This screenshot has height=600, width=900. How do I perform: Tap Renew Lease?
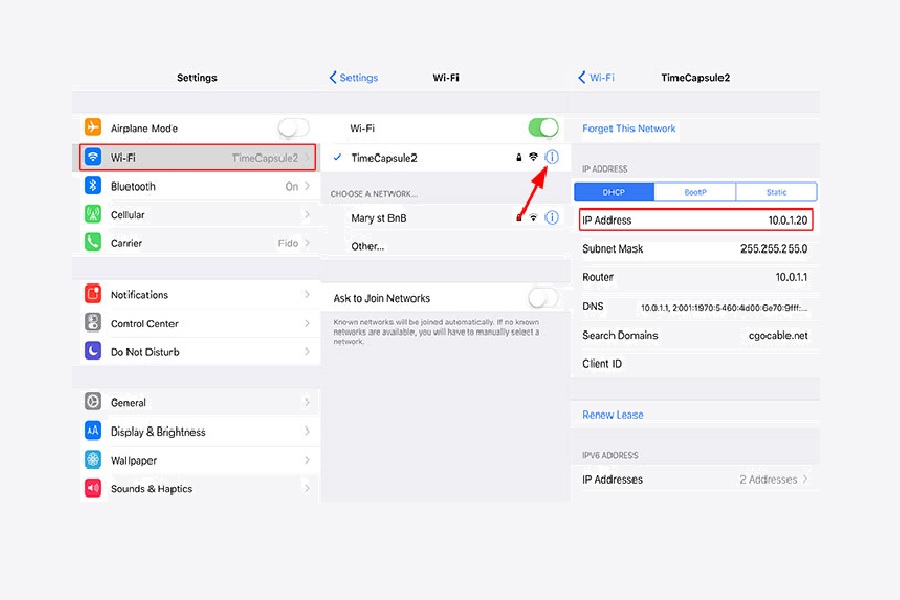point(613,414)
